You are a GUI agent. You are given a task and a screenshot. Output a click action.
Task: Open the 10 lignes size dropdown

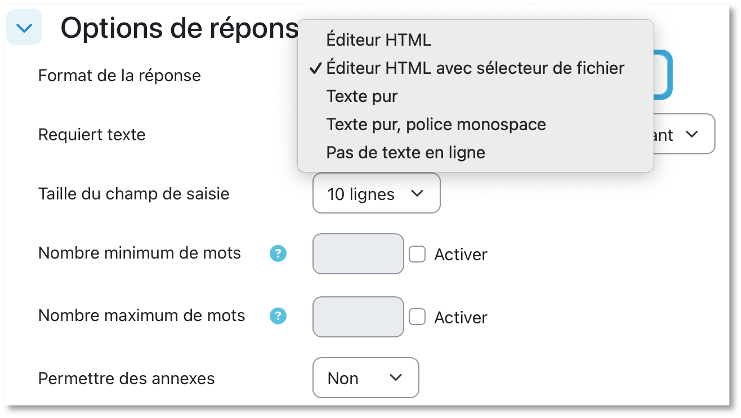(x=376, y=193)
